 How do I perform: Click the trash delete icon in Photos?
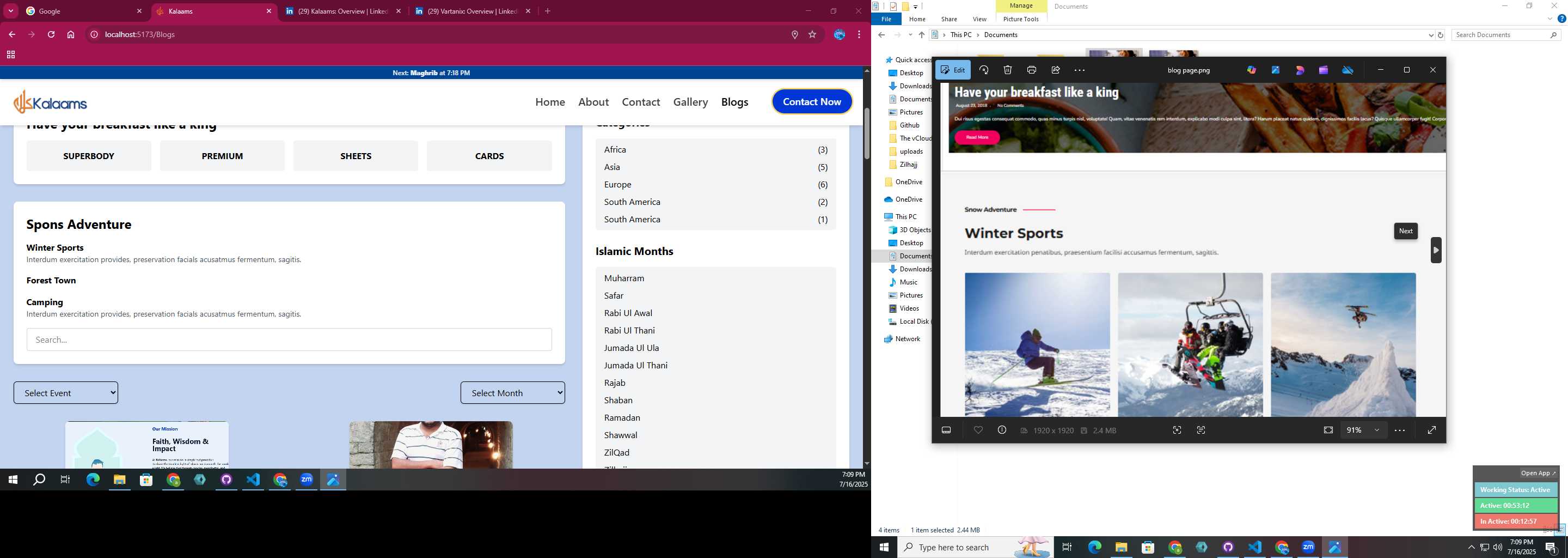[x=1007, y=70]
